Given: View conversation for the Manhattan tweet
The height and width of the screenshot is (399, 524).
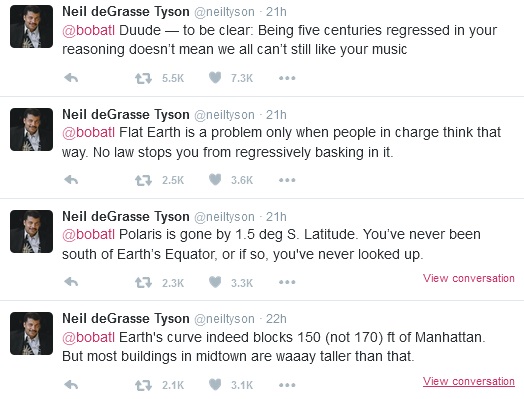Looking at the screenshot, I should tap(469, 381).
